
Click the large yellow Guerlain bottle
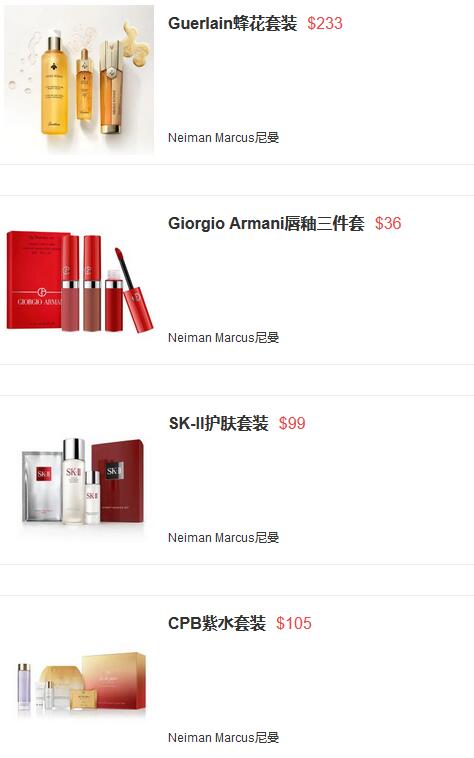pos(56,84)
